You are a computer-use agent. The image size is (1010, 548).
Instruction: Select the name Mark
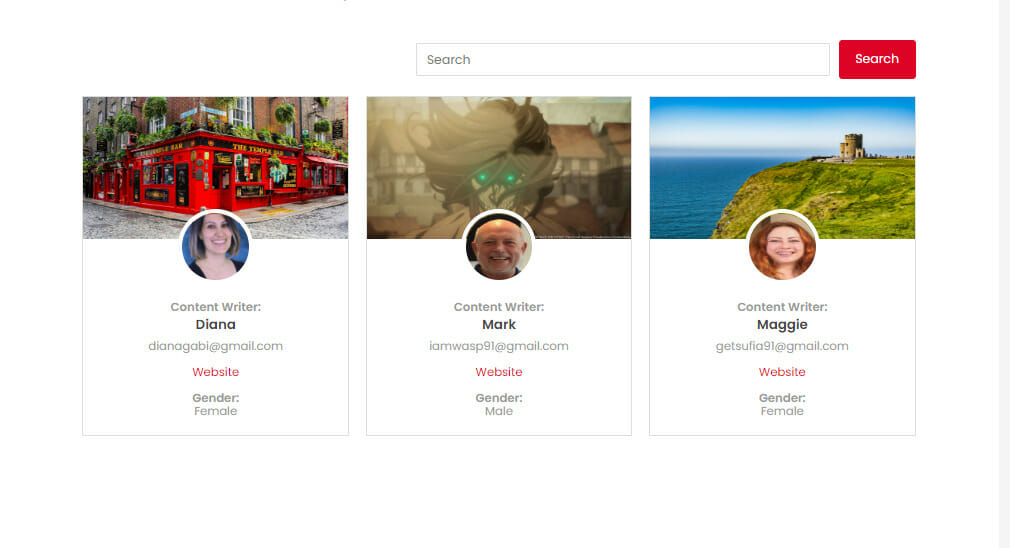[499, 325]
